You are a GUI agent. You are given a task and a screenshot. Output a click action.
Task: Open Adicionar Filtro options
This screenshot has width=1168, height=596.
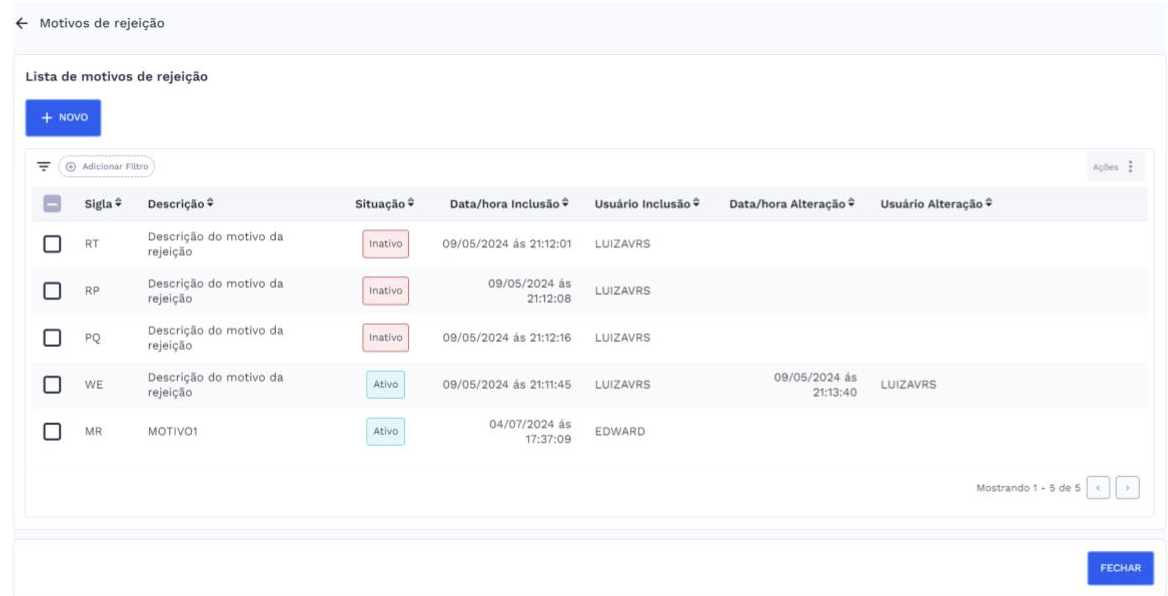(108, 167)
